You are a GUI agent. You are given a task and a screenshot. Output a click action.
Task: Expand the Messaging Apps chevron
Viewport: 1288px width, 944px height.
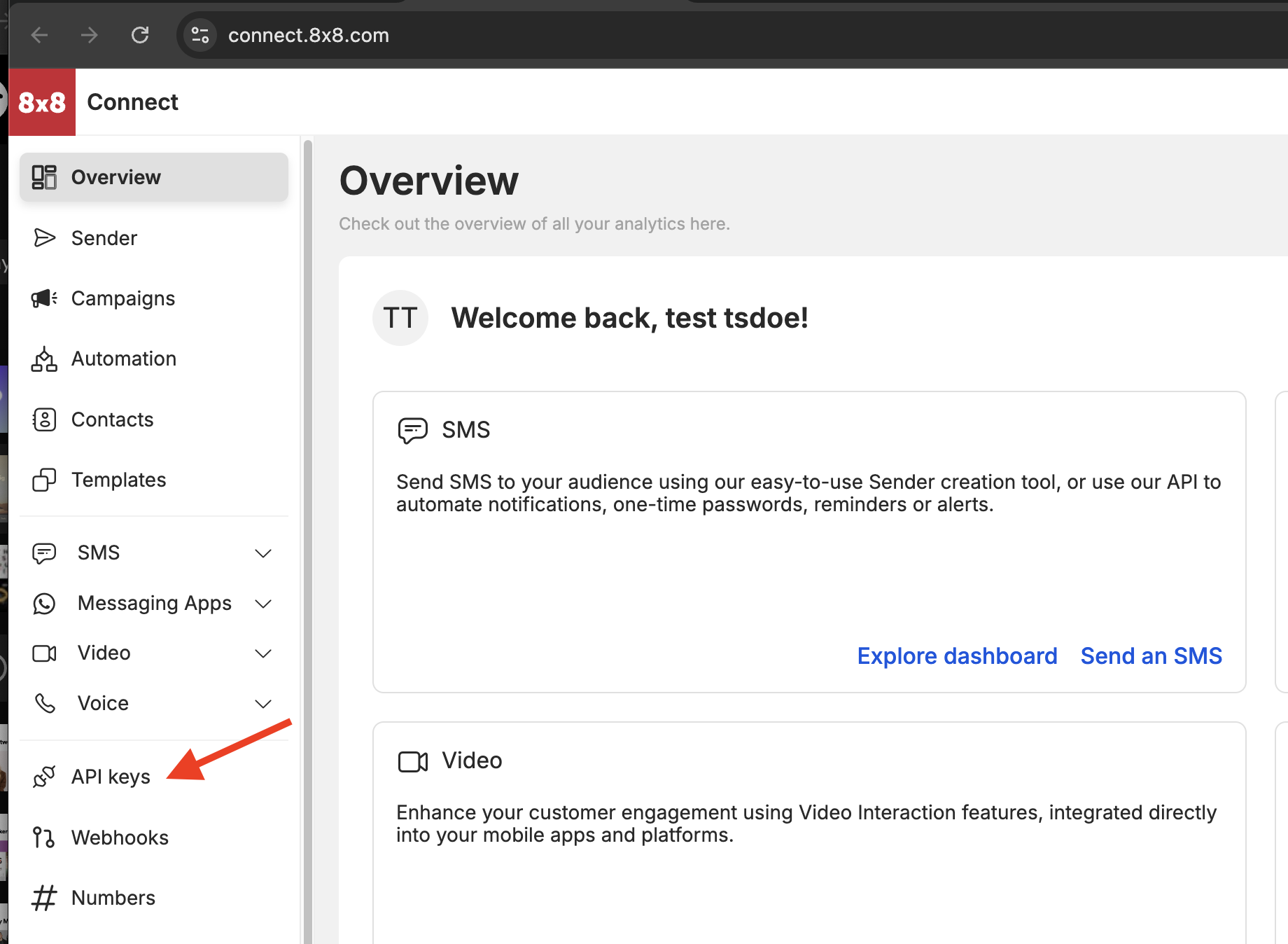[263, 604]
